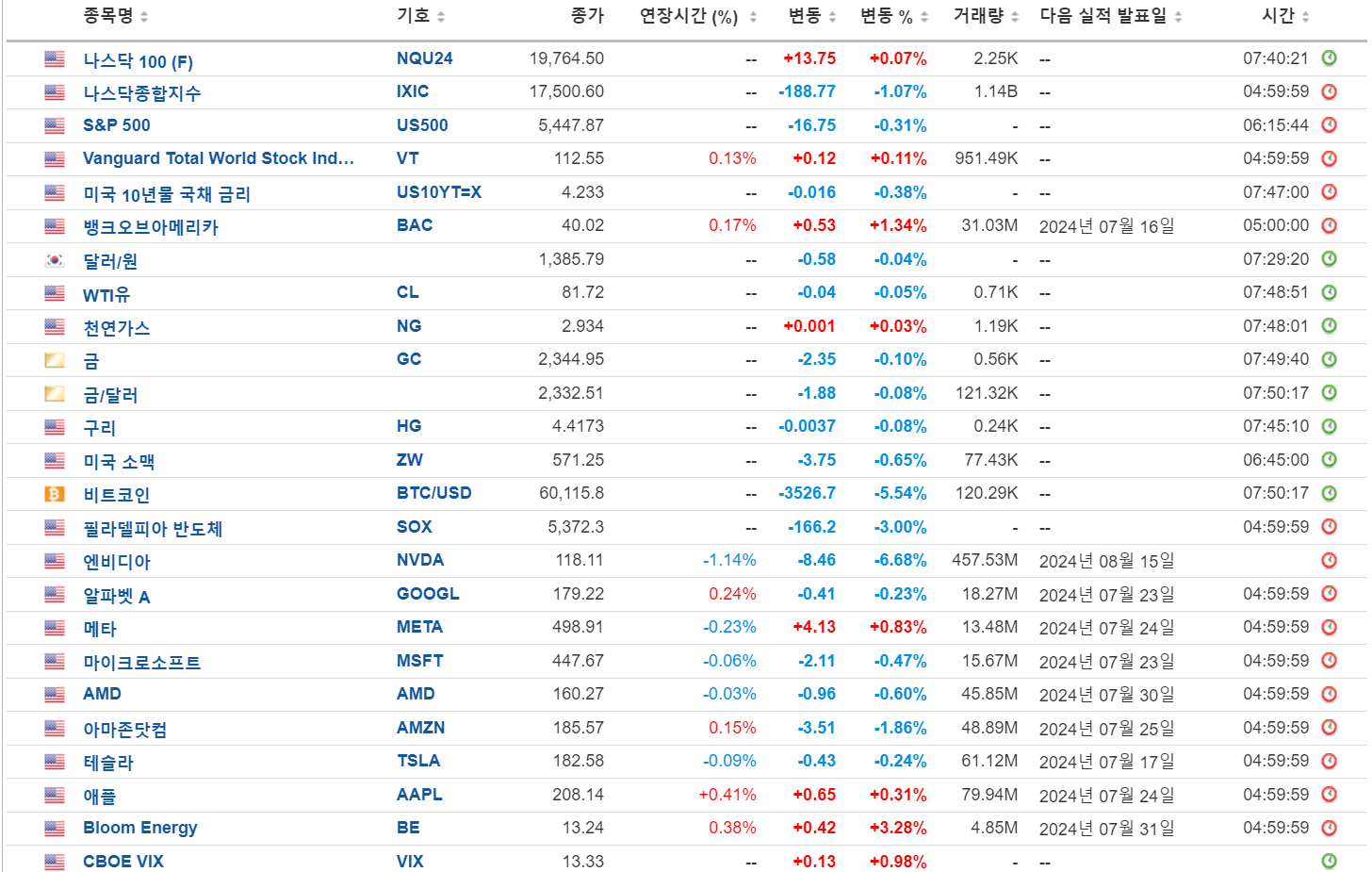Viewport: 1372px width, 872px height.
Task: Click the US flag icon beside 애플
Action: [x=55, y=796]
